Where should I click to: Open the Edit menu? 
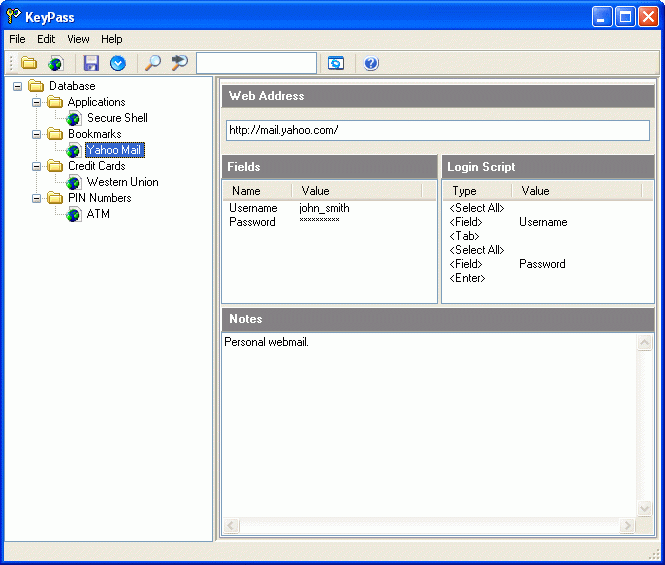(46, 39)
